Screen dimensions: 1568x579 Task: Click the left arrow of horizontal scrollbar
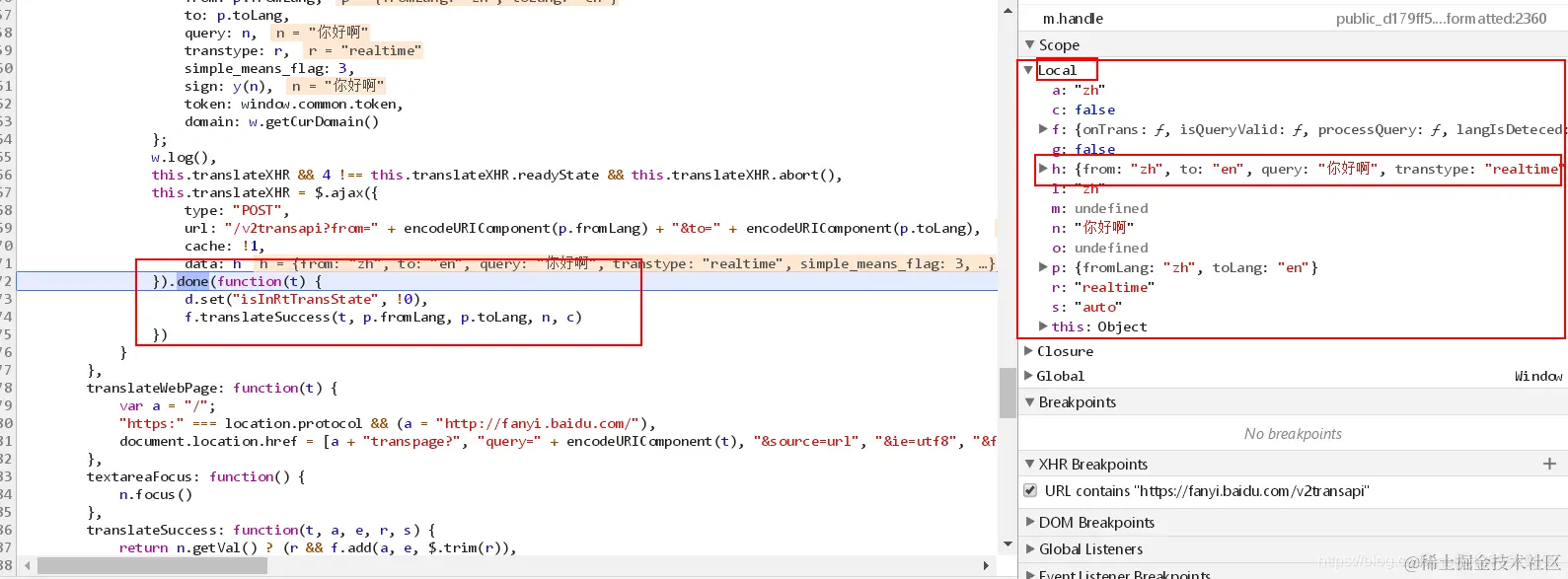[x=27, y=566]
